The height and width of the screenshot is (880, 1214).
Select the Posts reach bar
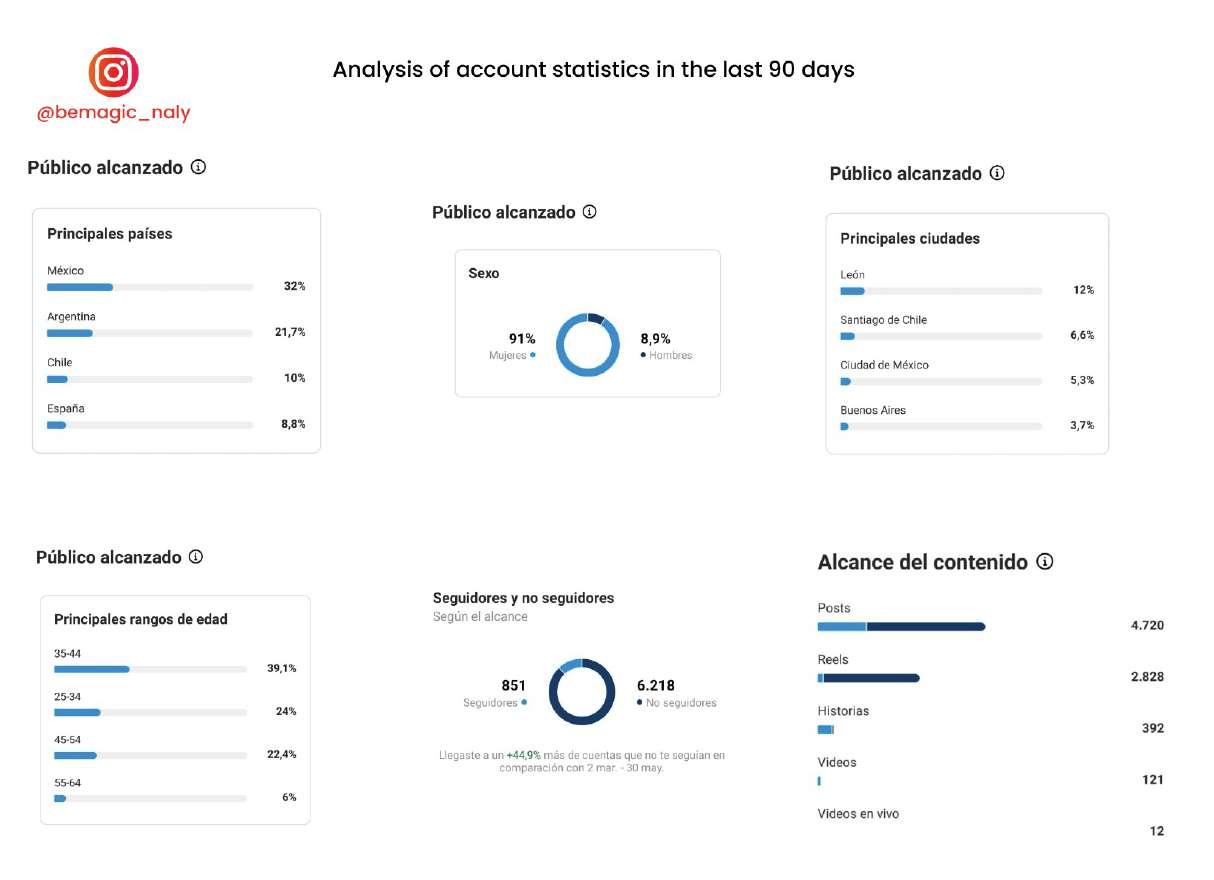(901, 627)
